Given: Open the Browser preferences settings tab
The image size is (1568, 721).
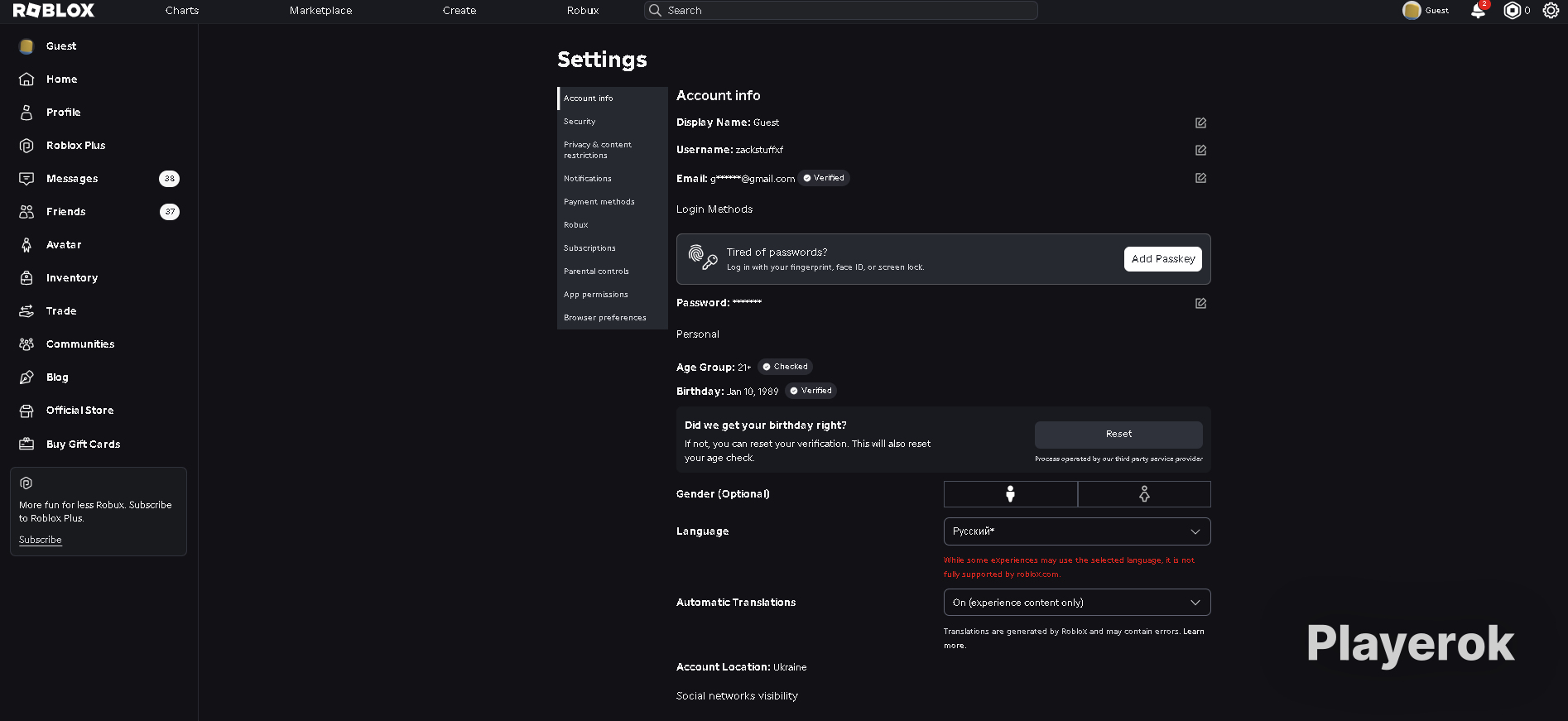Looking at the screenshot, I should pos(613,318).
